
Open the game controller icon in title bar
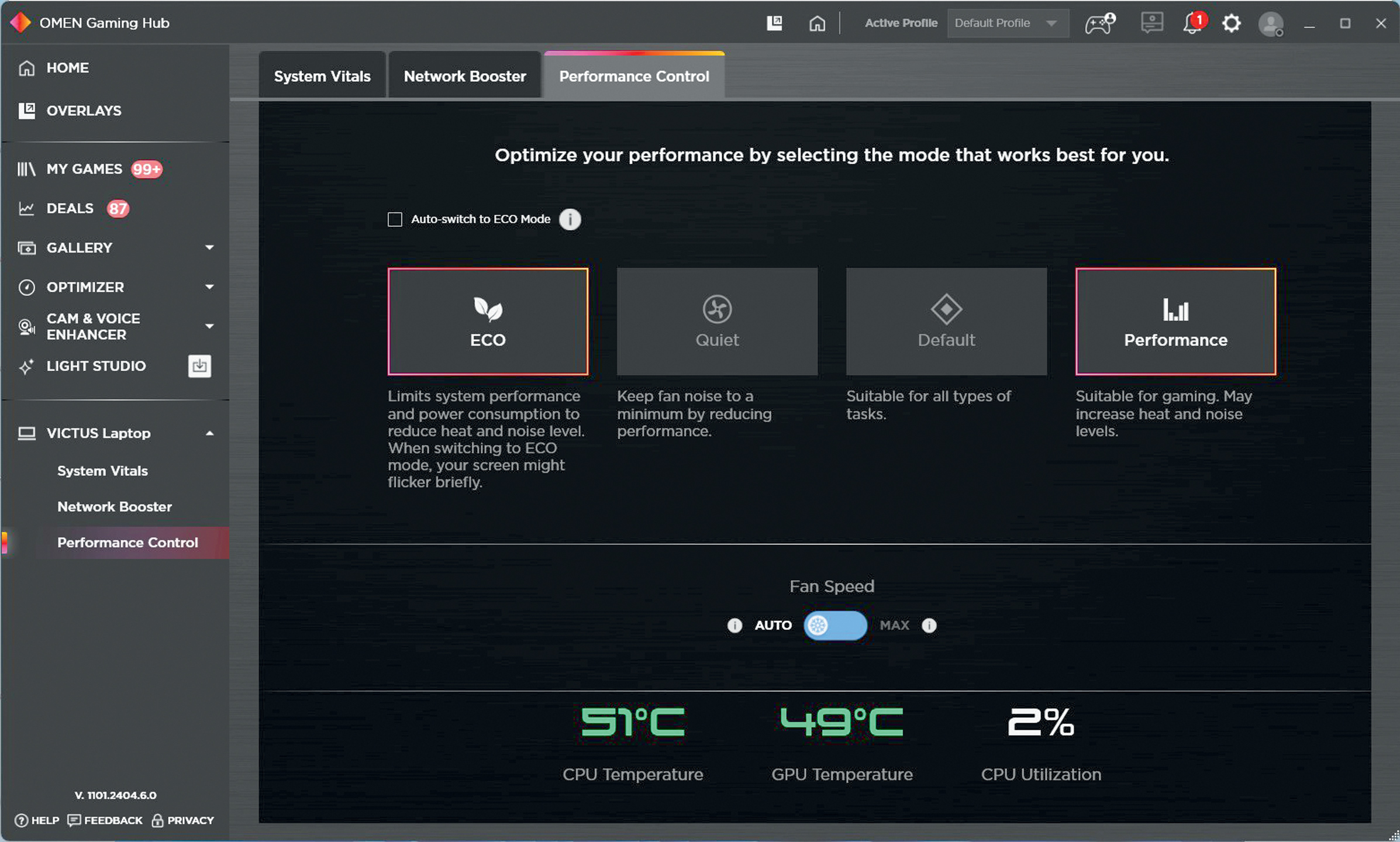tap(1100, 23)
